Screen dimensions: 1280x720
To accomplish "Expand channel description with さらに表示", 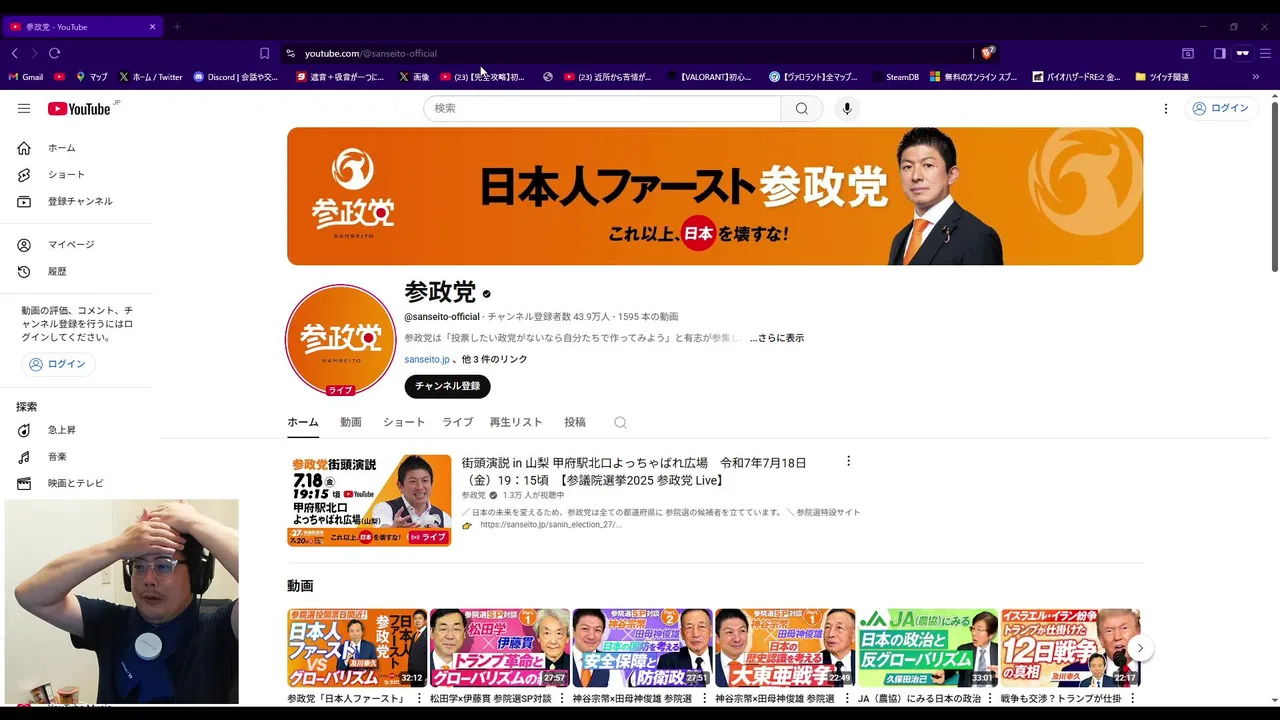I will click(777, 338).
